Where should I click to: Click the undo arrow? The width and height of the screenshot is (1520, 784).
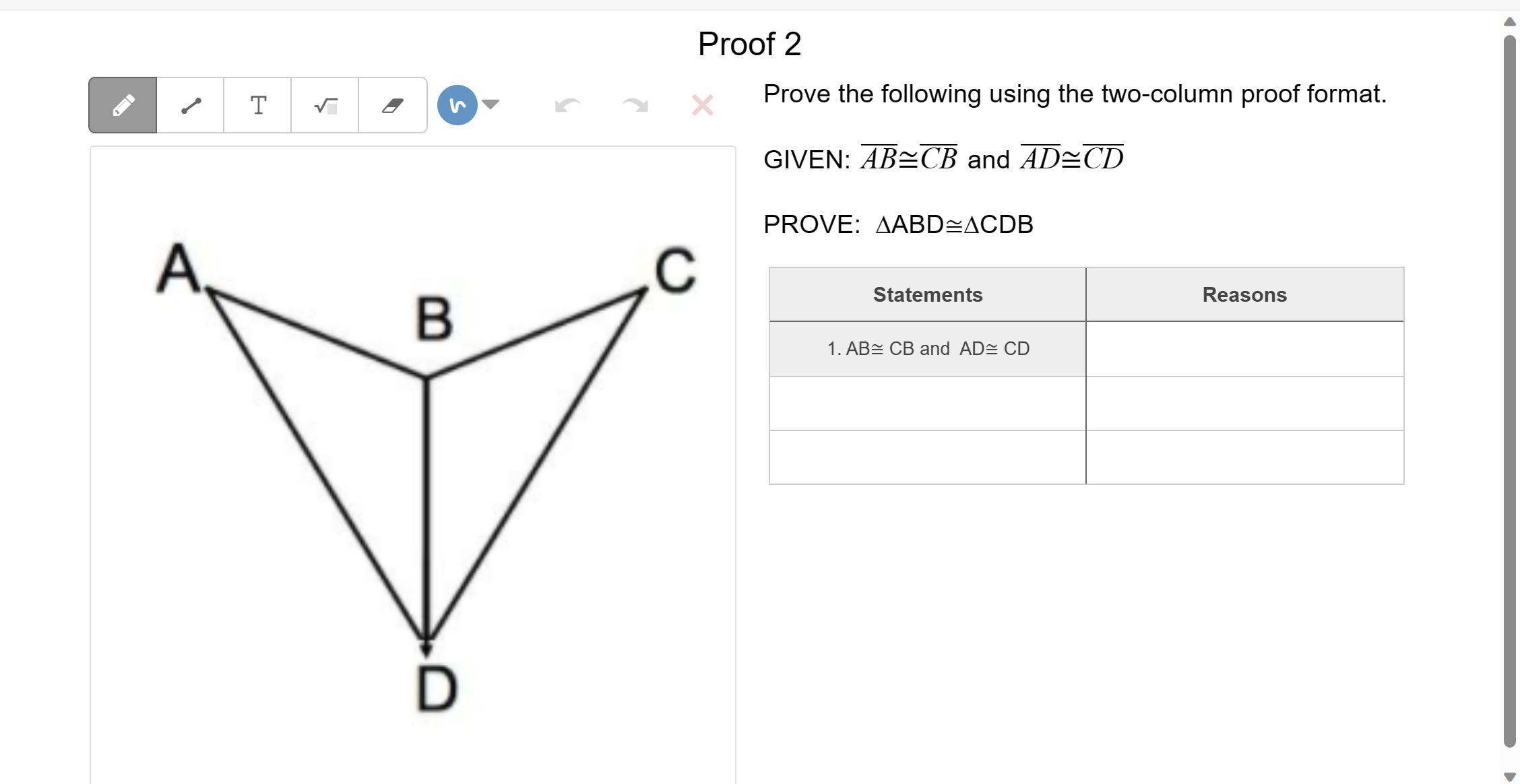567,105
